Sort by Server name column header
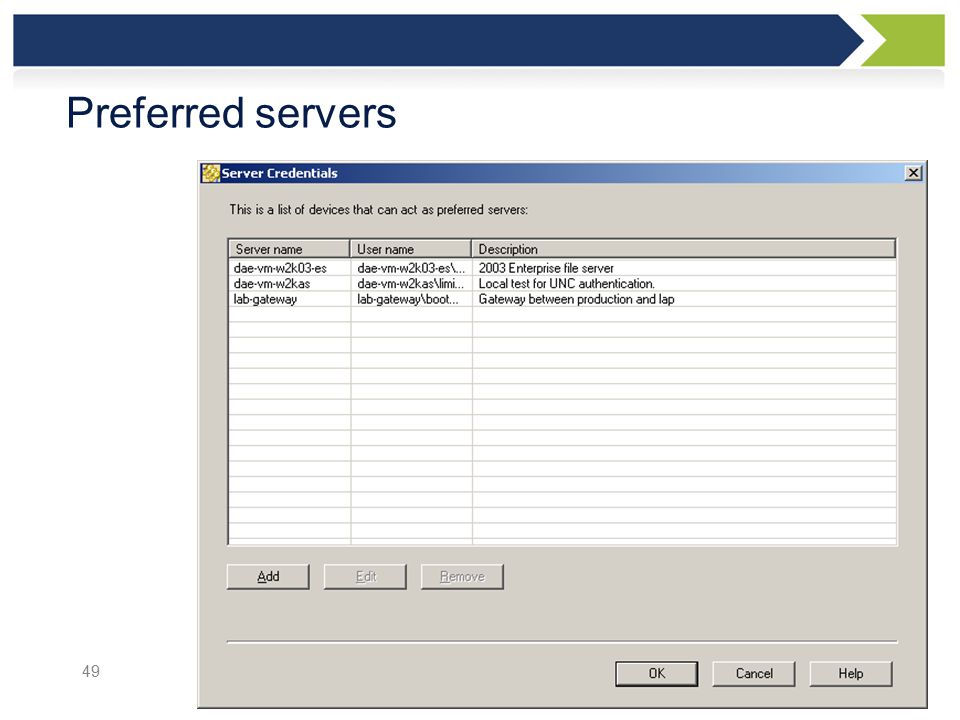960x720 pixels. [x=289, y=249]
